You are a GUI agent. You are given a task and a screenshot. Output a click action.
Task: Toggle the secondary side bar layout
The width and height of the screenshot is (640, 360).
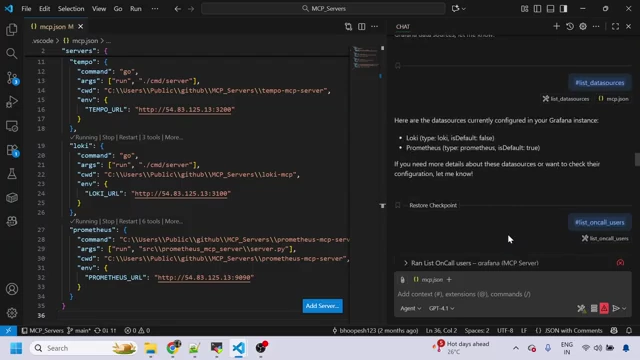pyautogui.click(x=564, y=9)
